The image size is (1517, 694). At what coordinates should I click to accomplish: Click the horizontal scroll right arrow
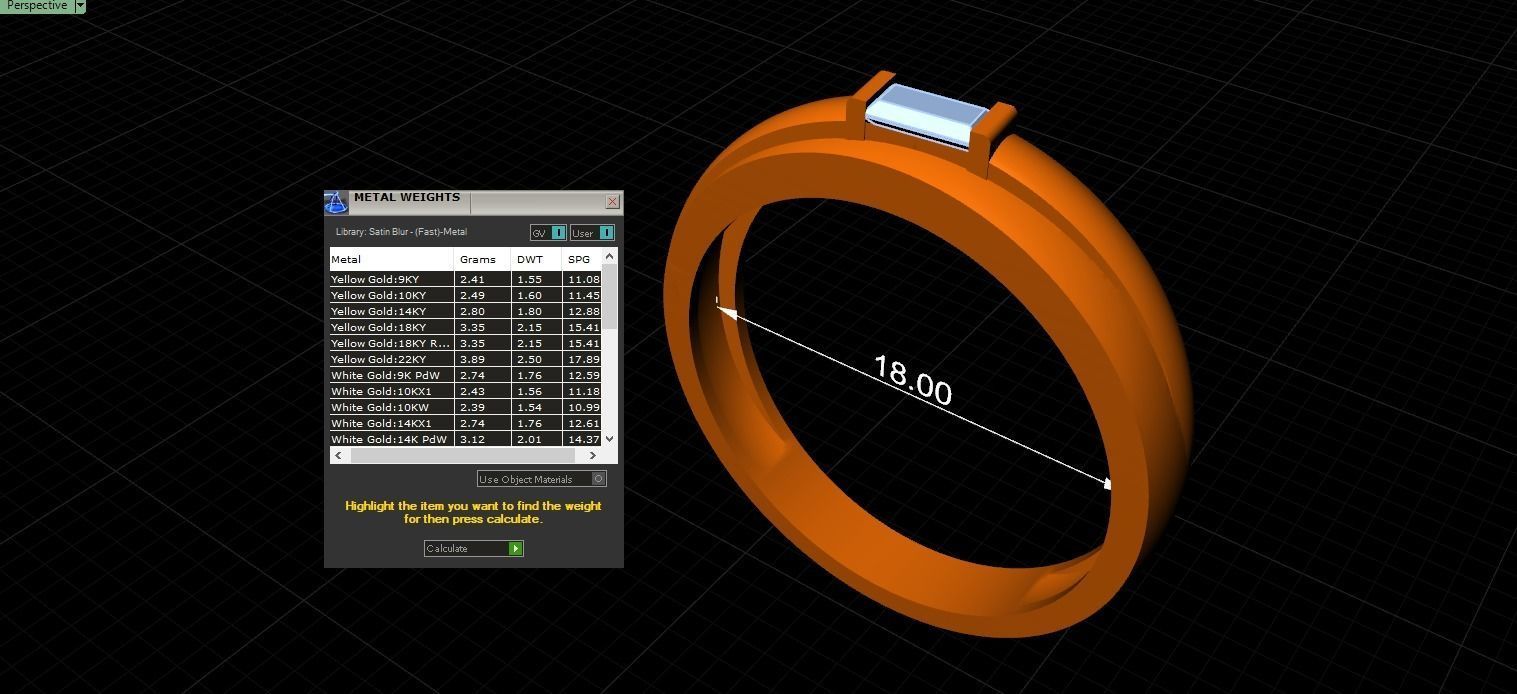[x=592, y=455]
